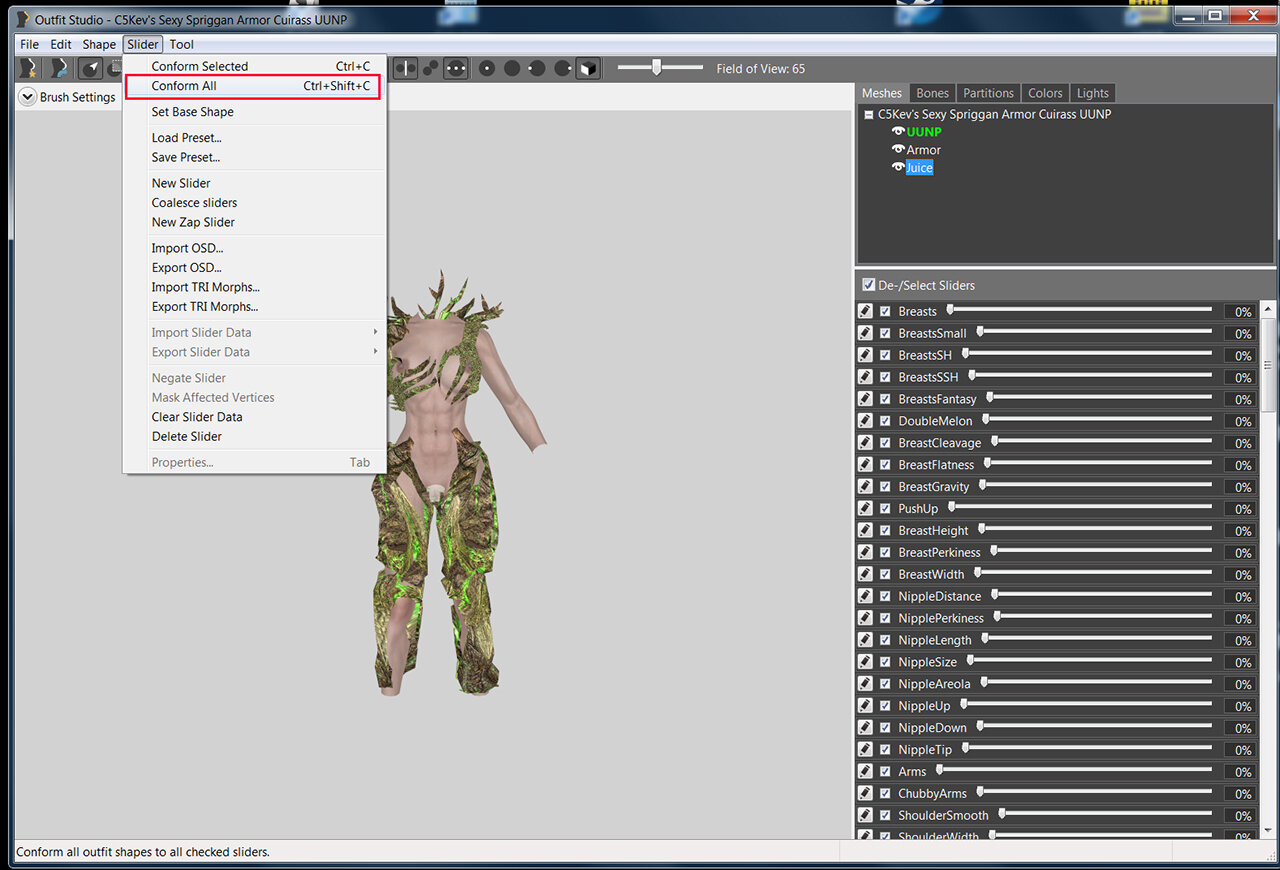Switch to the Bones tab
Viewport: 1280px width, 870px height.
tap(932, 93)
